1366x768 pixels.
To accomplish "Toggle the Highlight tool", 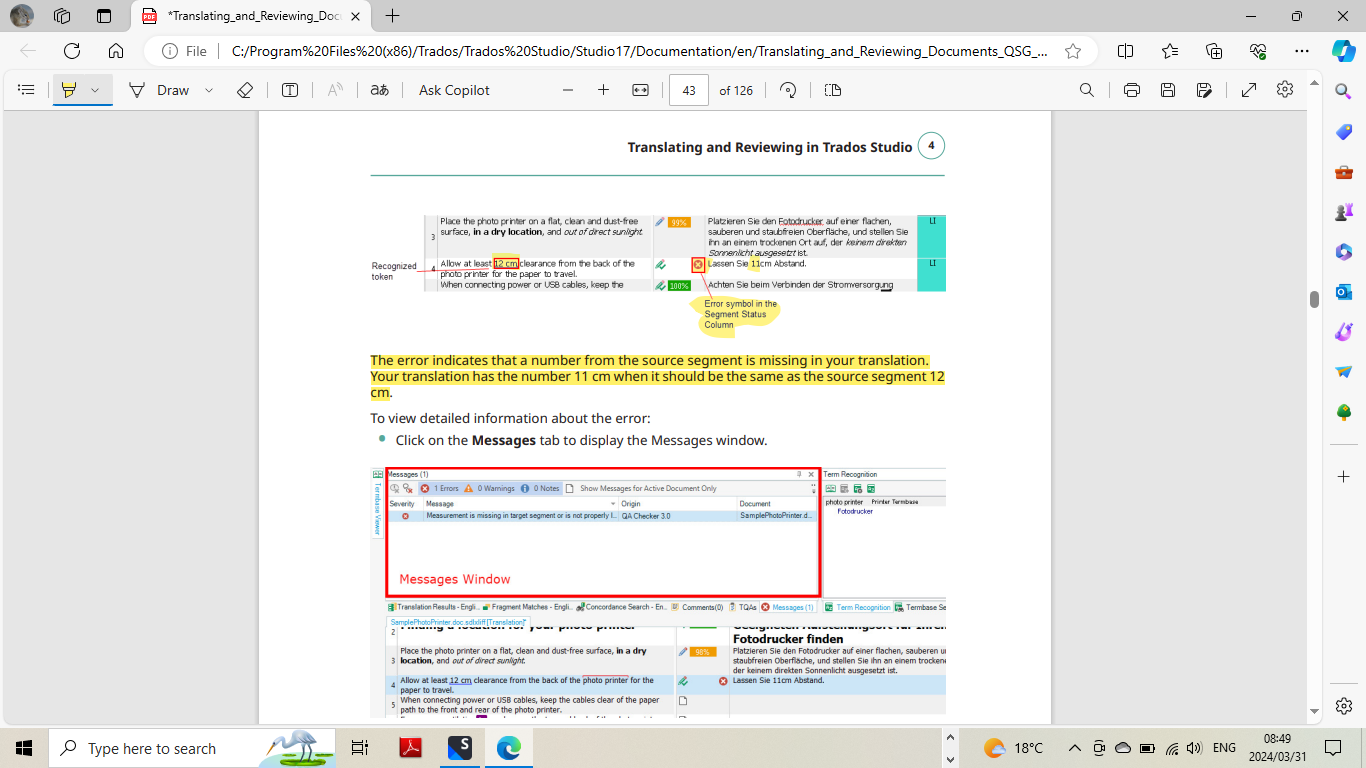I will [69, 90].
